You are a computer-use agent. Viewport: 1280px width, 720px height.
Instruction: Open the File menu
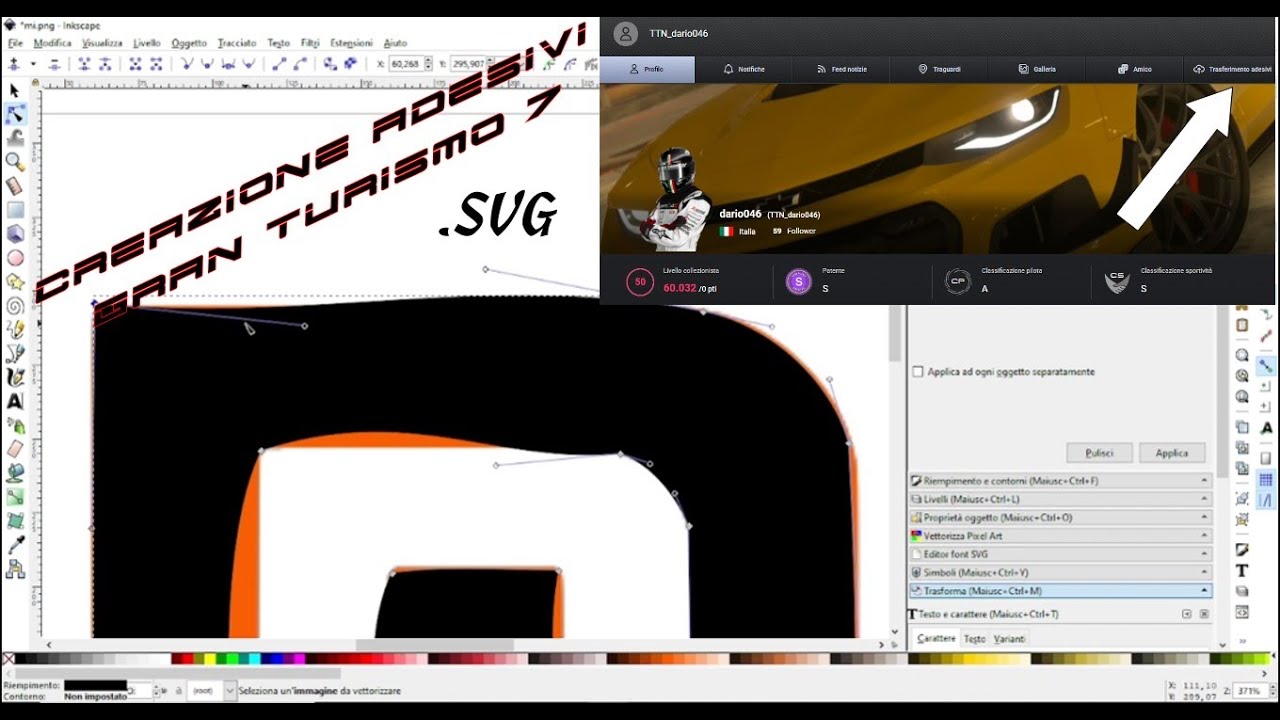15,43
